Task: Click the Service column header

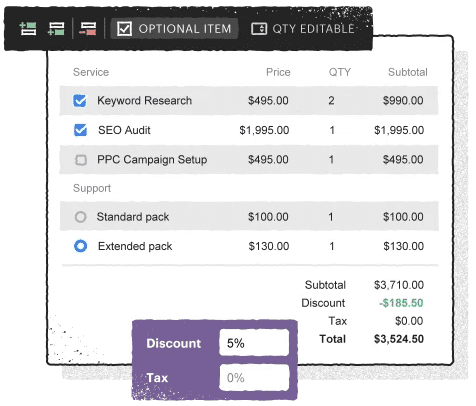Action: (91, 72)
